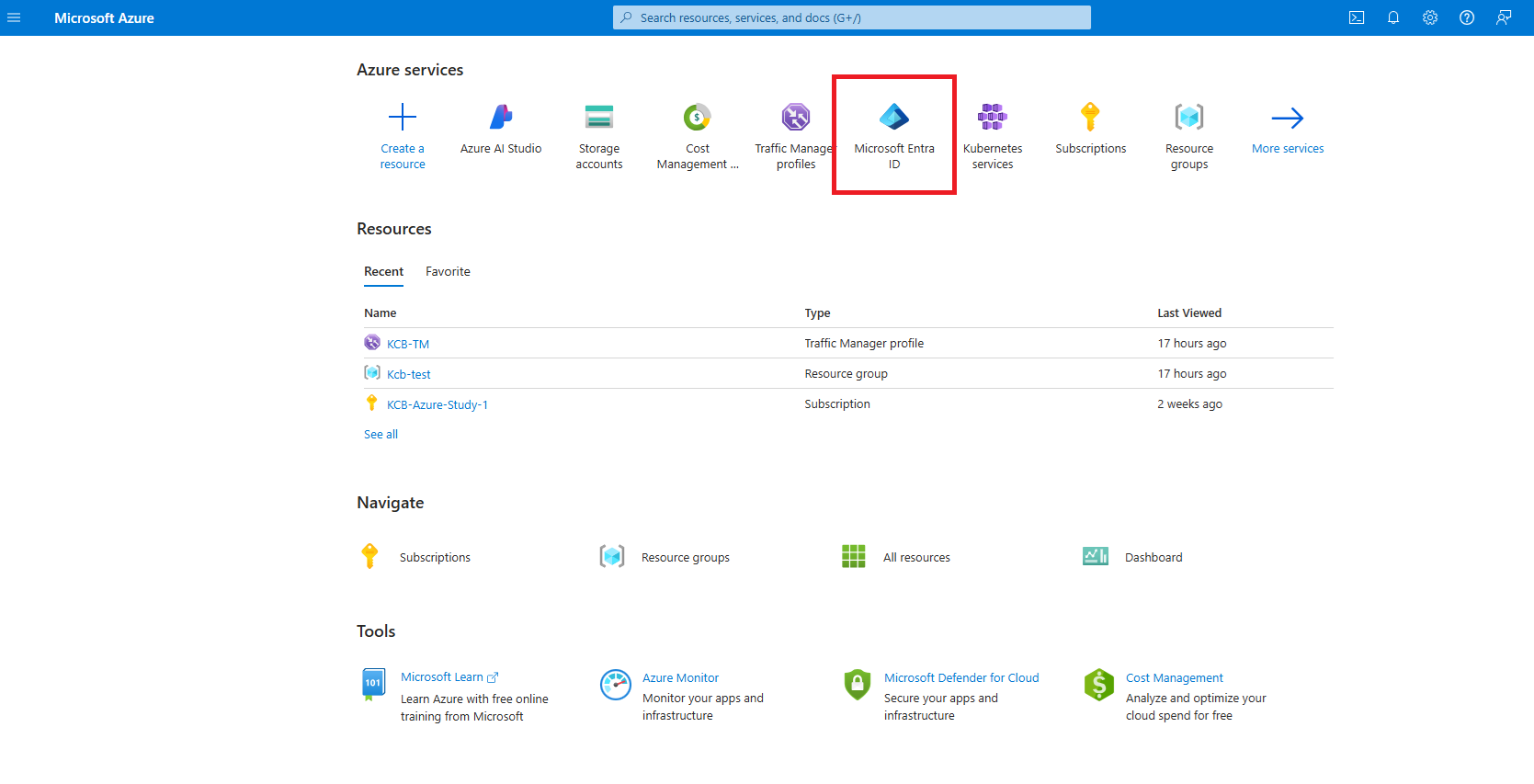This screenshot has width=1534, height=784.
Task: Open the hamburger portal menu
Action: click(x=14, y=17)
